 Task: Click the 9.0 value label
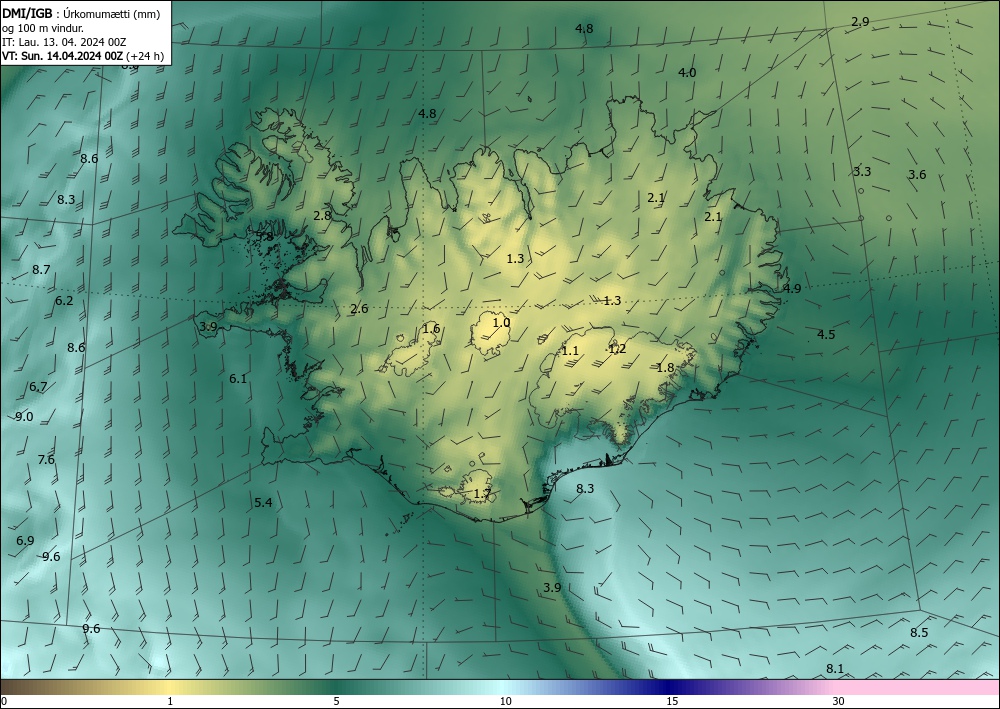[24, 417]
